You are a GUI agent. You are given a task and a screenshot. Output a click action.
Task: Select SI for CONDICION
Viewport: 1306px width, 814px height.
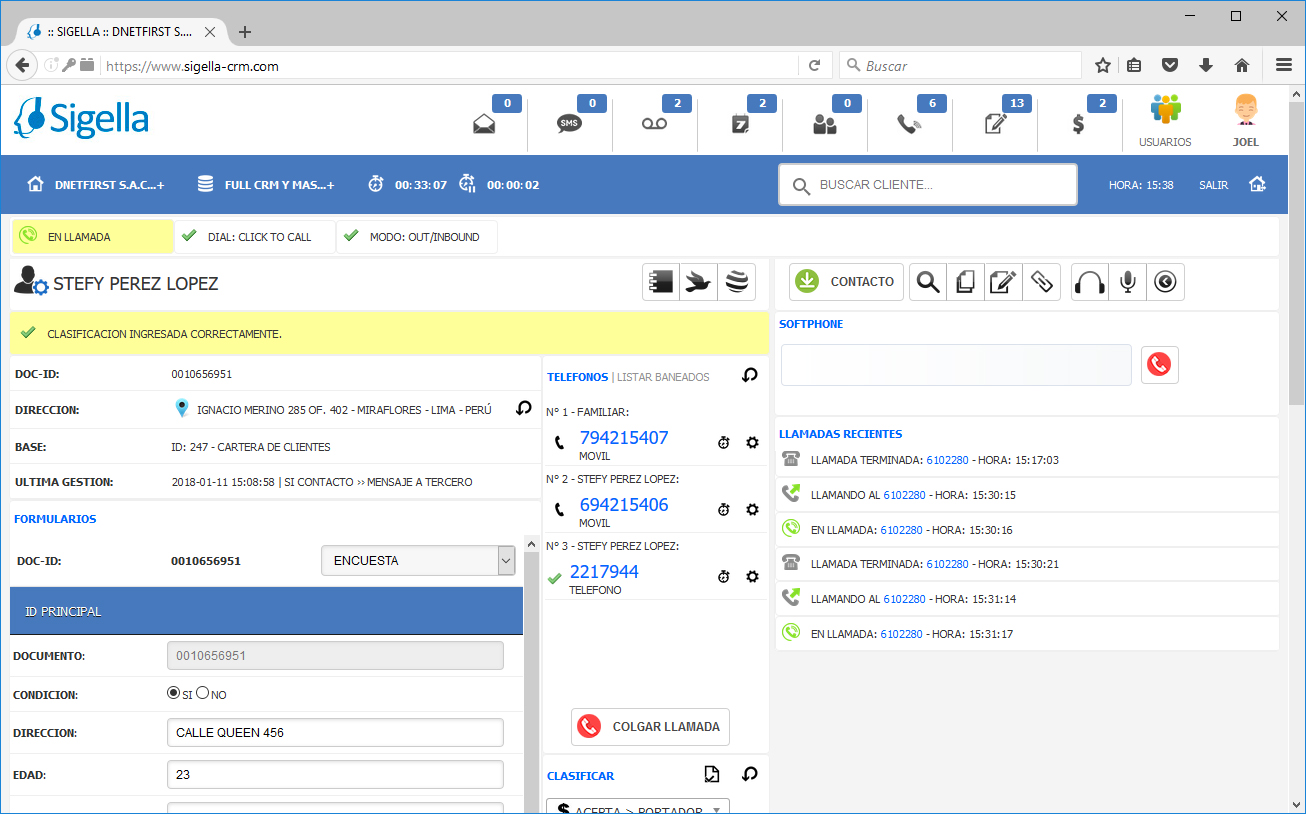click(173, 693)
